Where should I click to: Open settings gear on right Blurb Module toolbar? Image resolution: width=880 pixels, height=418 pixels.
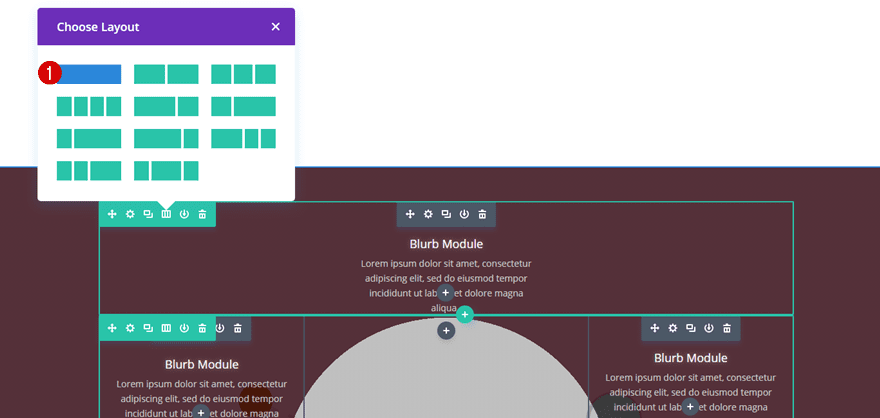673,328
